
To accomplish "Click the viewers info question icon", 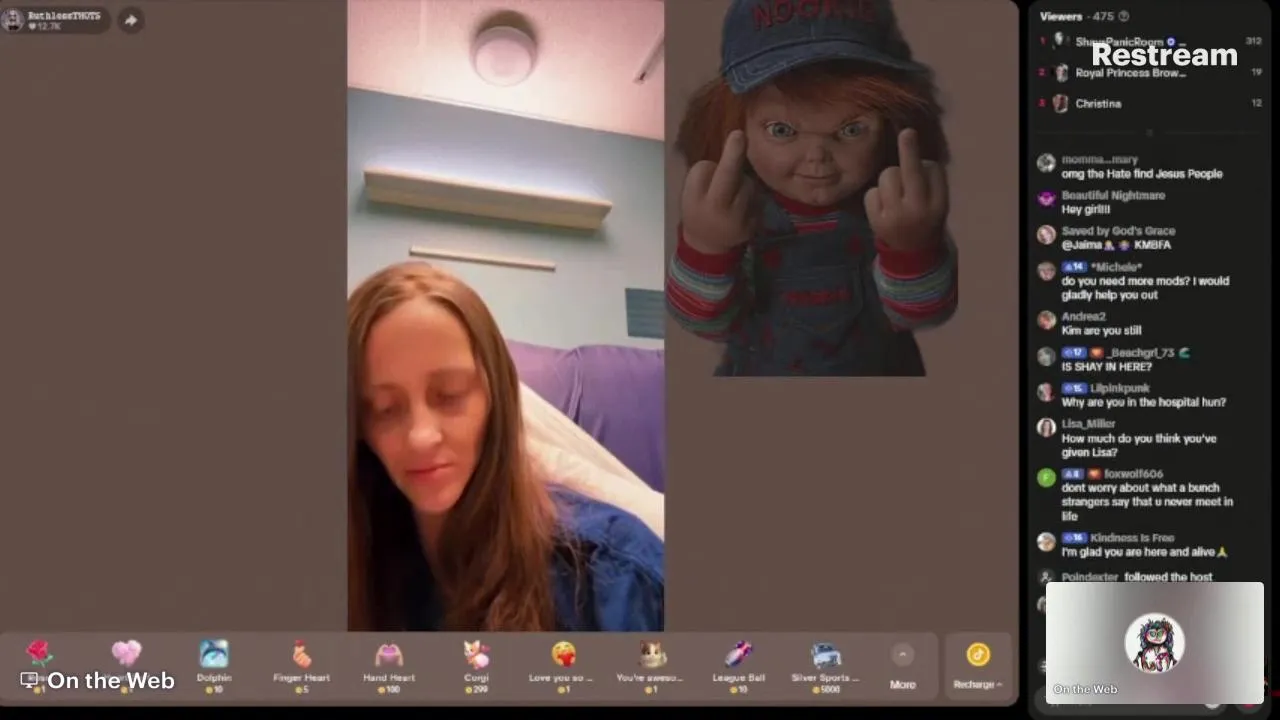I will 1123,16.
